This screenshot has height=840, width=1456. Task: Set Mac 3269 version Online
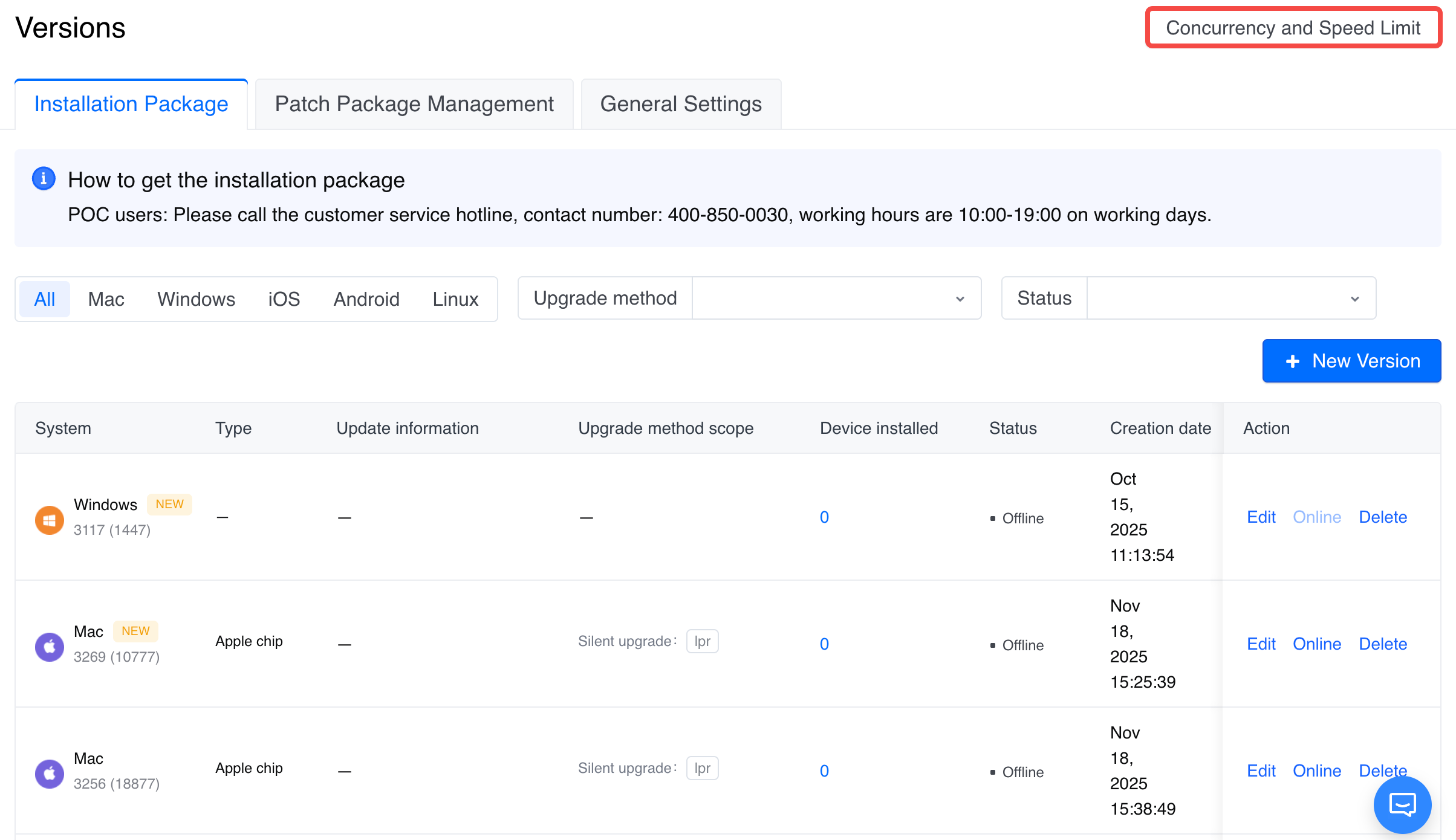[1317, 644]
